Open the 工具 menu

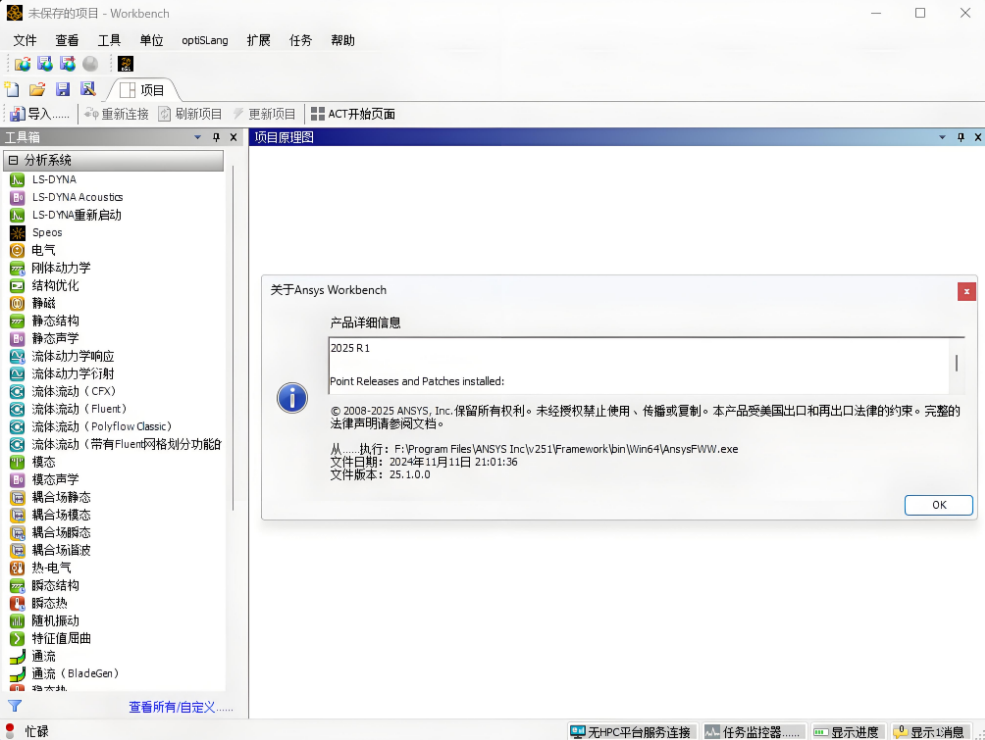(x=109, y=40)
